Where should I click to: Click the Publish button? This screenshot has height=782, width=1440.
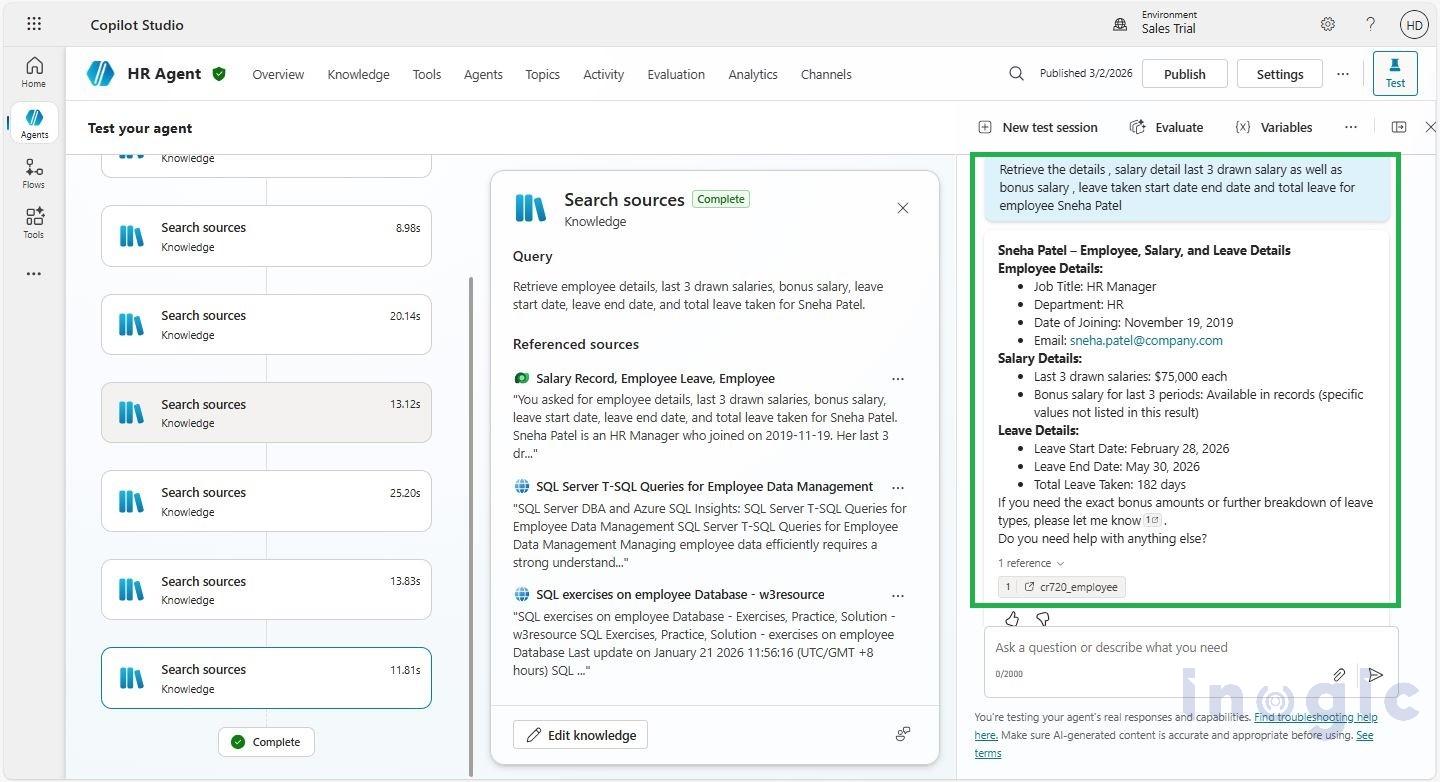tap(1184, 73)
